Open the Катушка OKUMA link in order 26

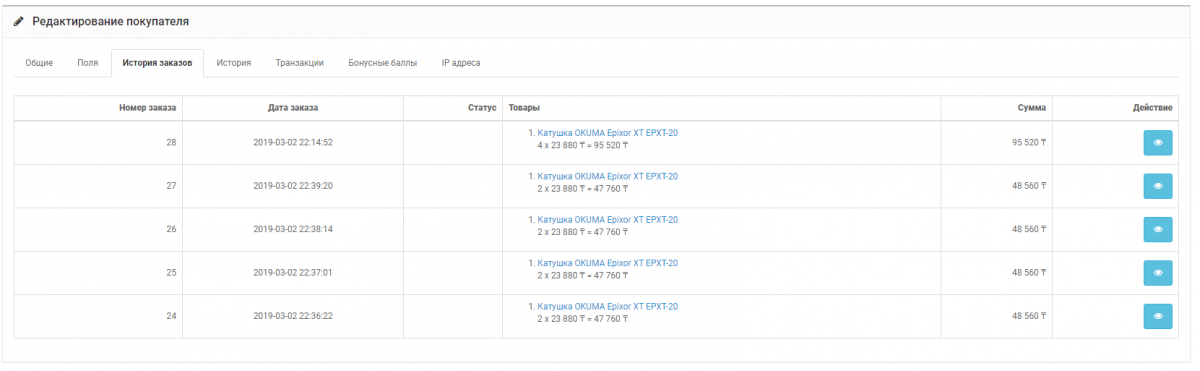click(x=607, y=219)
